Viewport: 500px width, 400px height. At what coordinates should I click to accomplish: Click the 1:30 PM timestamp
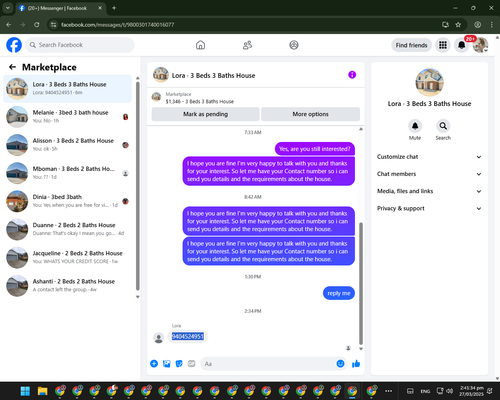tap(253, 277)
